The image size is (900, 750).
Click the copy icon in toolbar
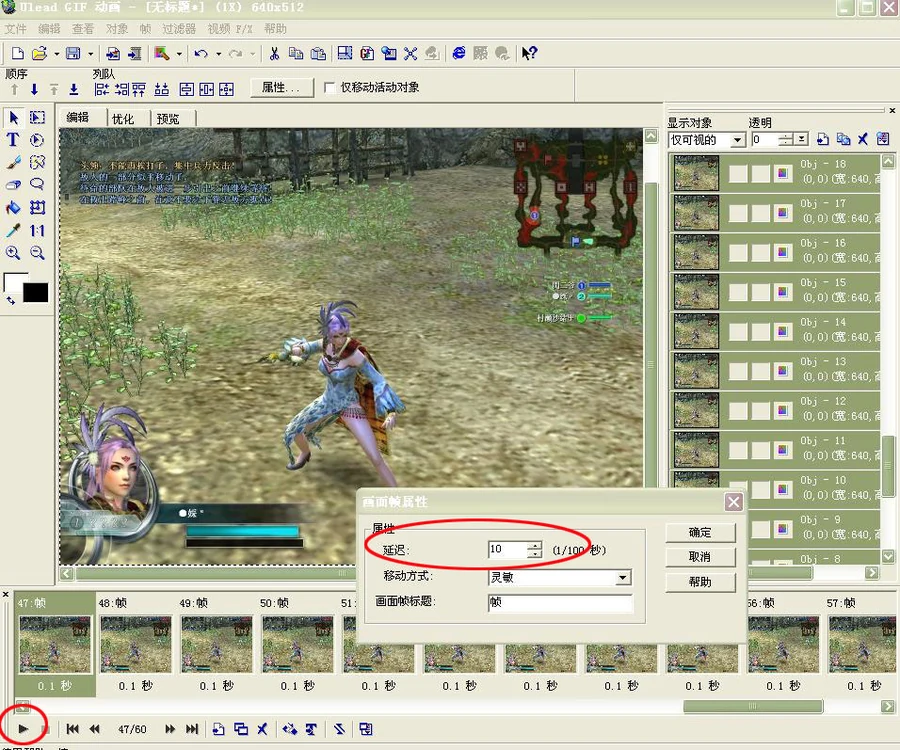(296, 53)
